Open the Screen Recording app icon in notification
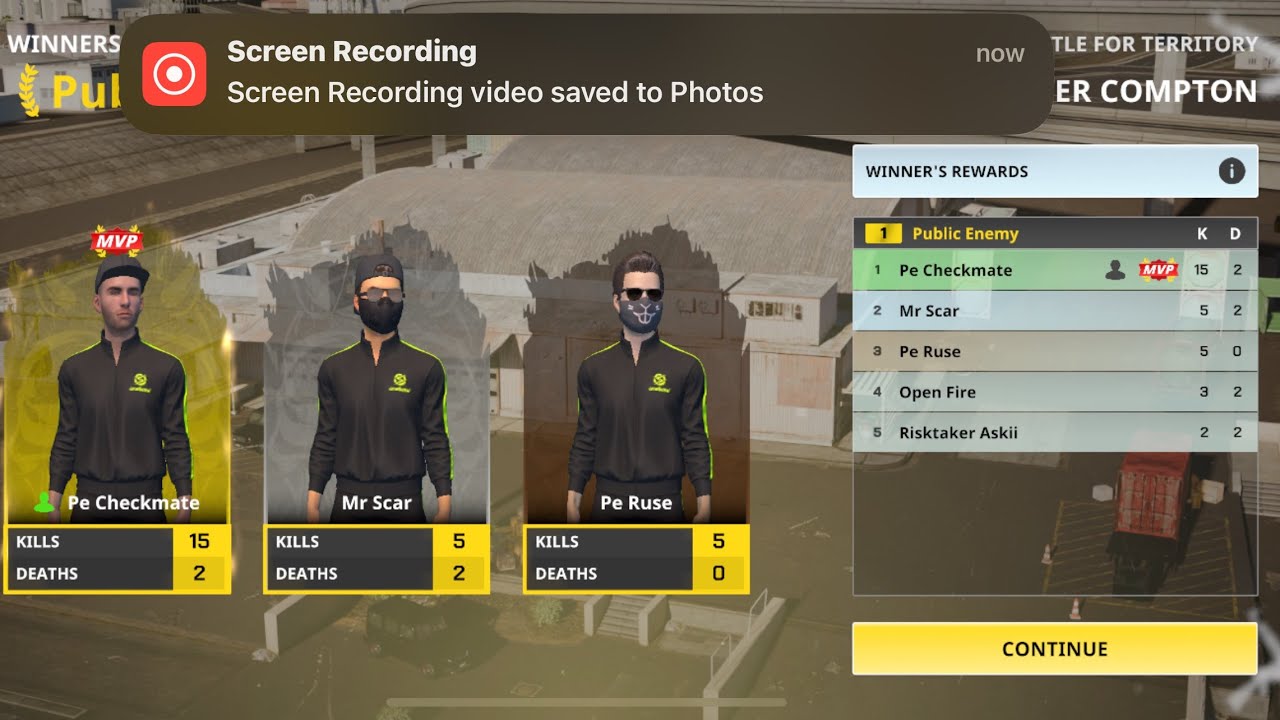The height and width of the screenshot is (720, 1280). (x=174, y=74)
